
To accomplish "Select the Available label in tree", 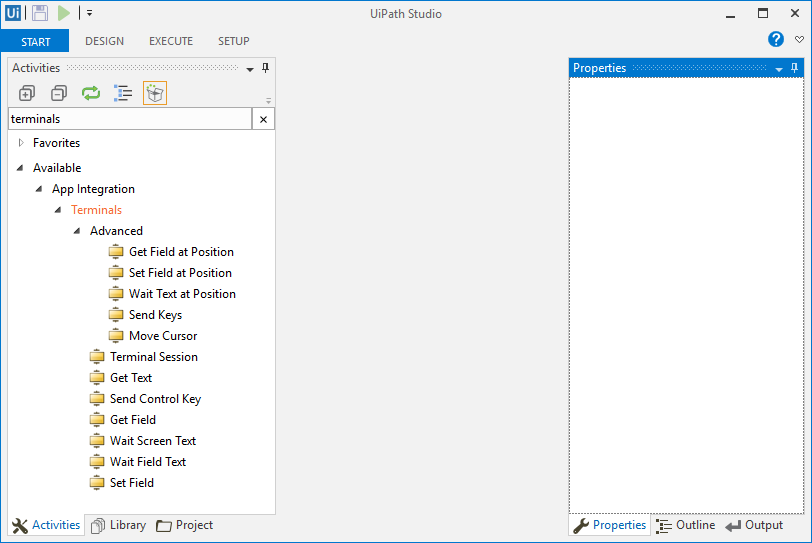I will (57, 168).
